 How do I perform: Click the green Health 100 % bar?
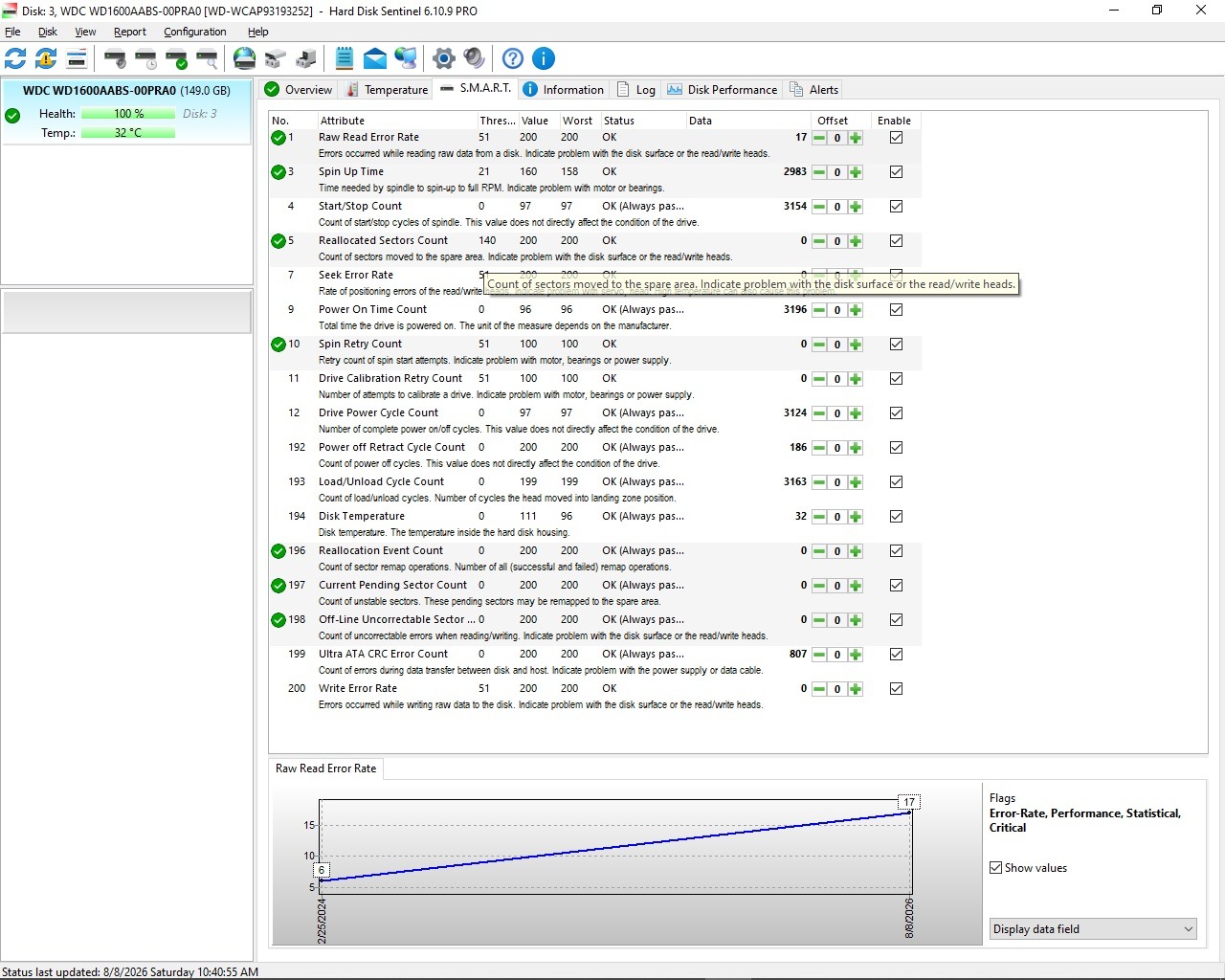point(128,114)
